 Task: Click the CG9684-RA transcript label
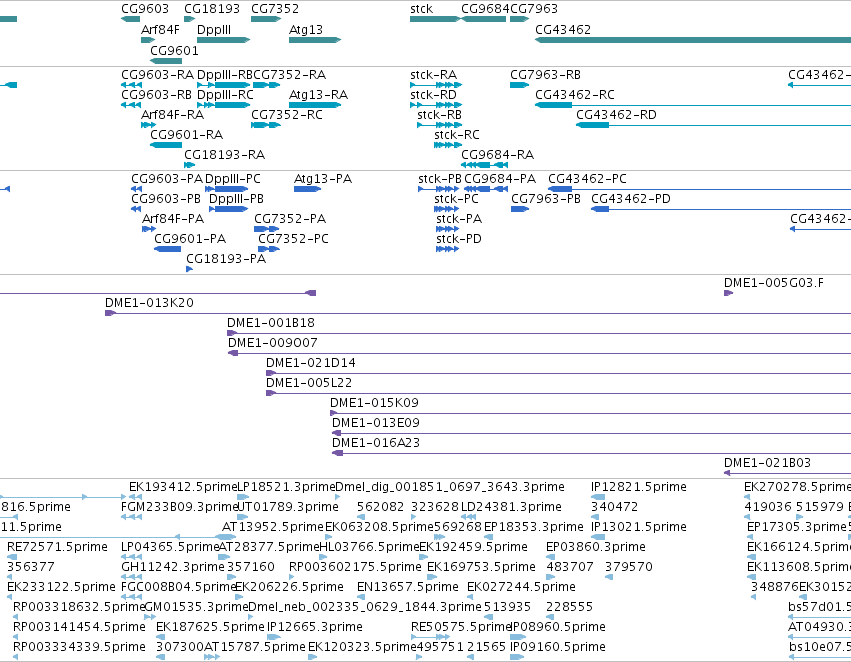[498, 155]
